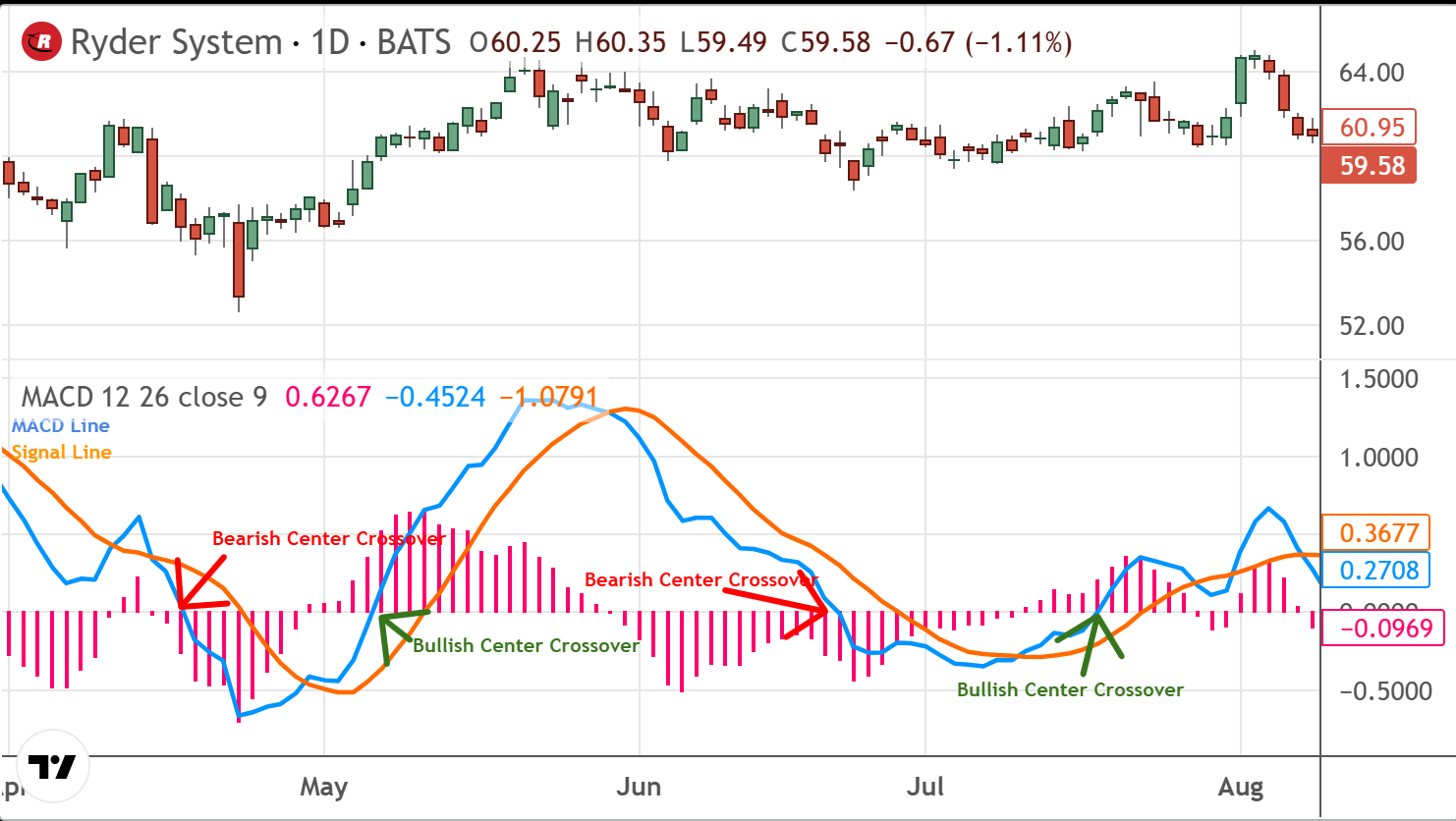
Task: Click the first red Bearish Center Crossover label
Action: [329, 538]
